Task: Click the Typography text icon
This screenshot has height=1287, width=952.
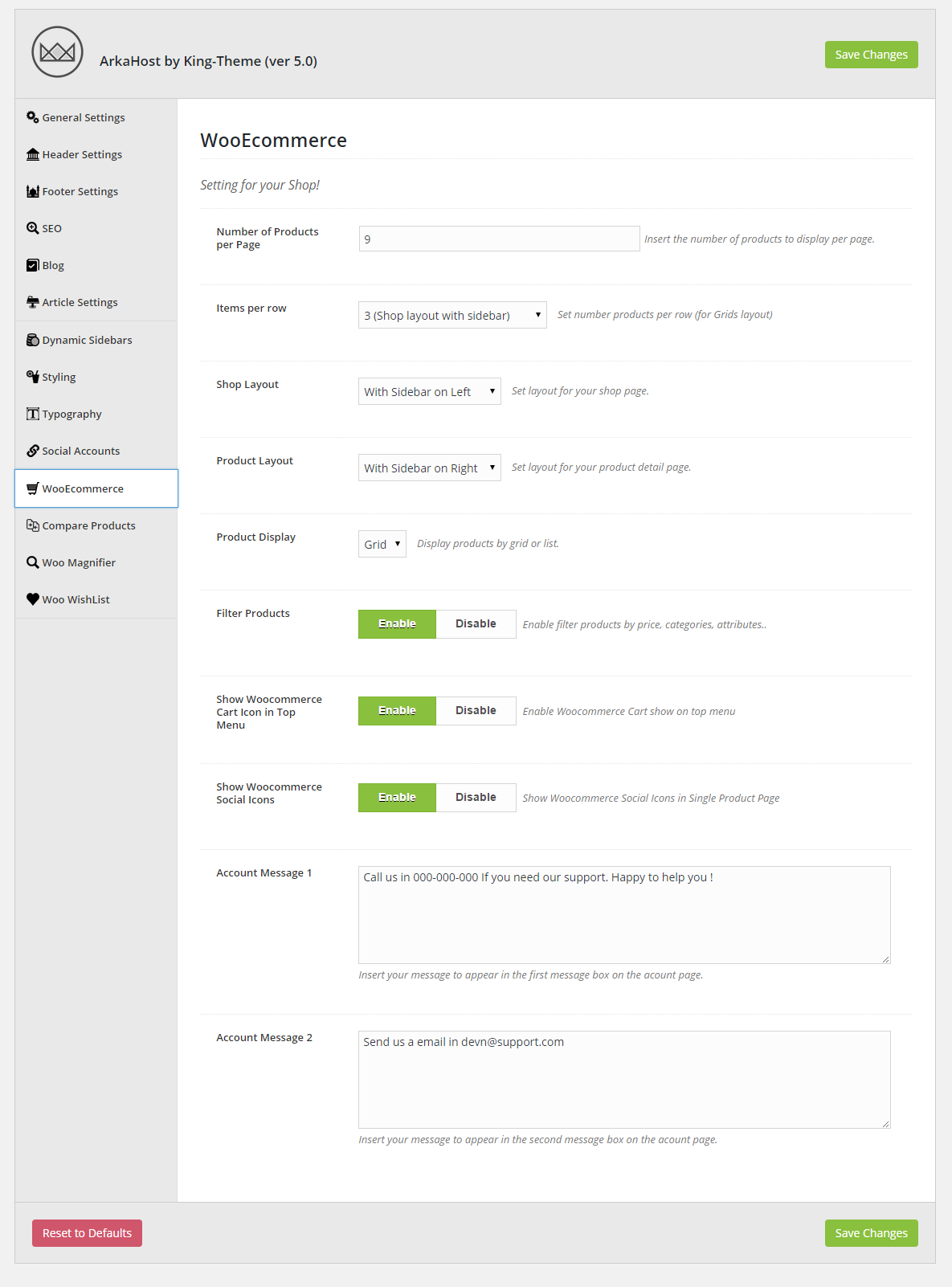Action: (32, 414)
